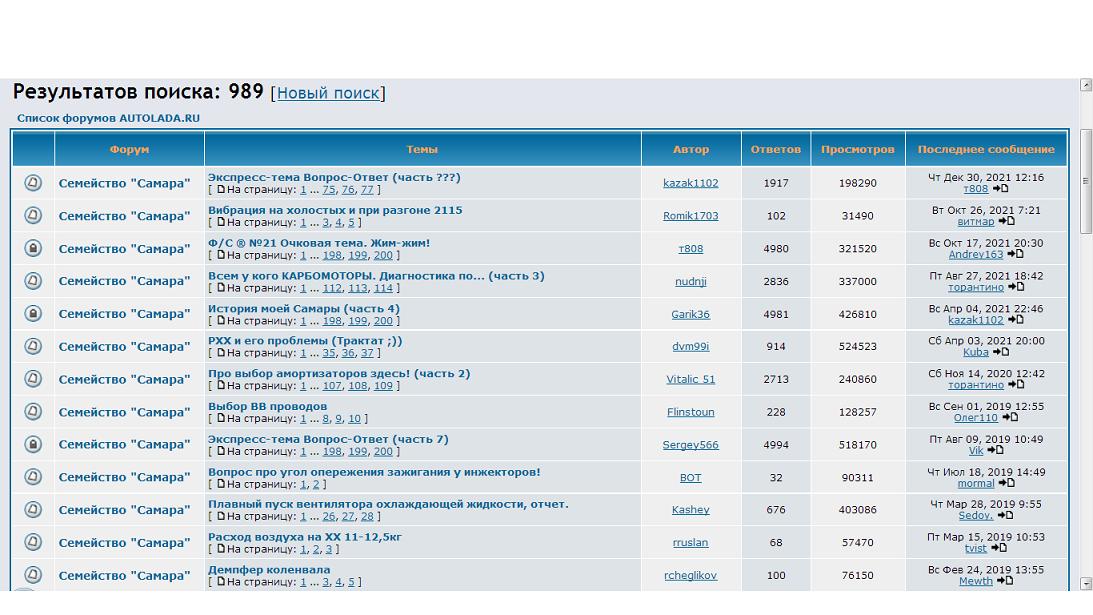Click topic status icon for Выбор ВВ проводов row
This screenshot has height=615, width=1093.
(33, 412)
